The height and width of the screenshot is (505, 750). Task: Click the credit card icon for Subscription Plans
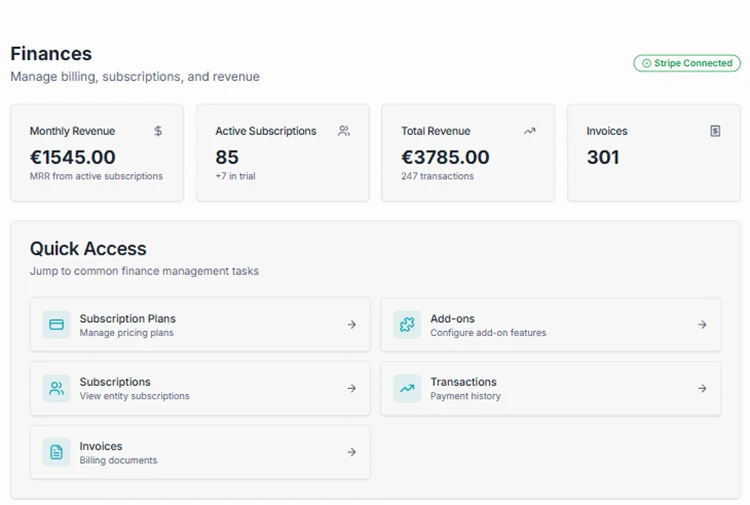coord(57,325)
